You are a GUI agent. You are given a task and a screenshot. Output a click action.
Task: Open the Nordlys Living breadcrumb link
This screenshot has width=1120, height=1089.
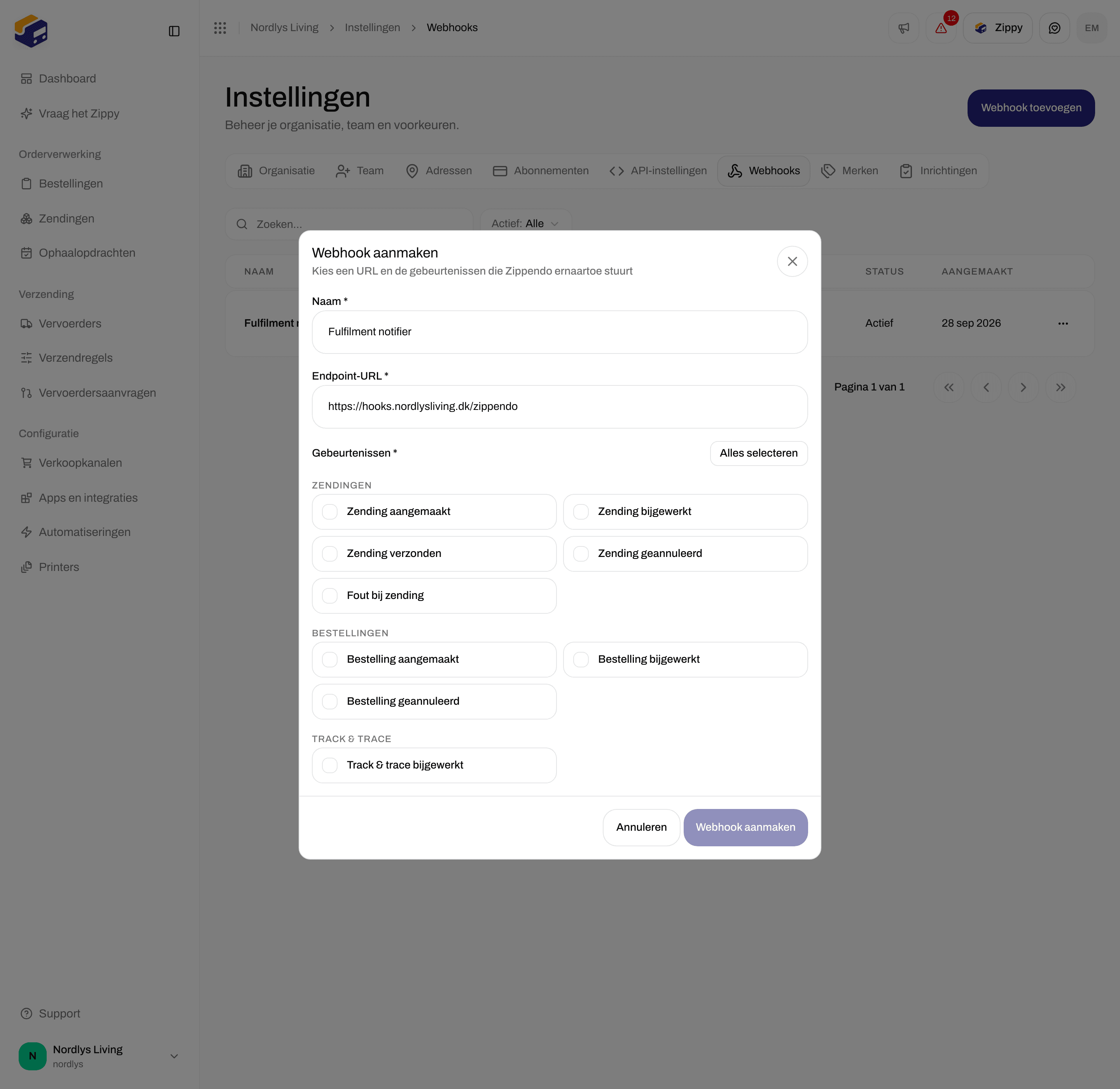tap(284, 28)
